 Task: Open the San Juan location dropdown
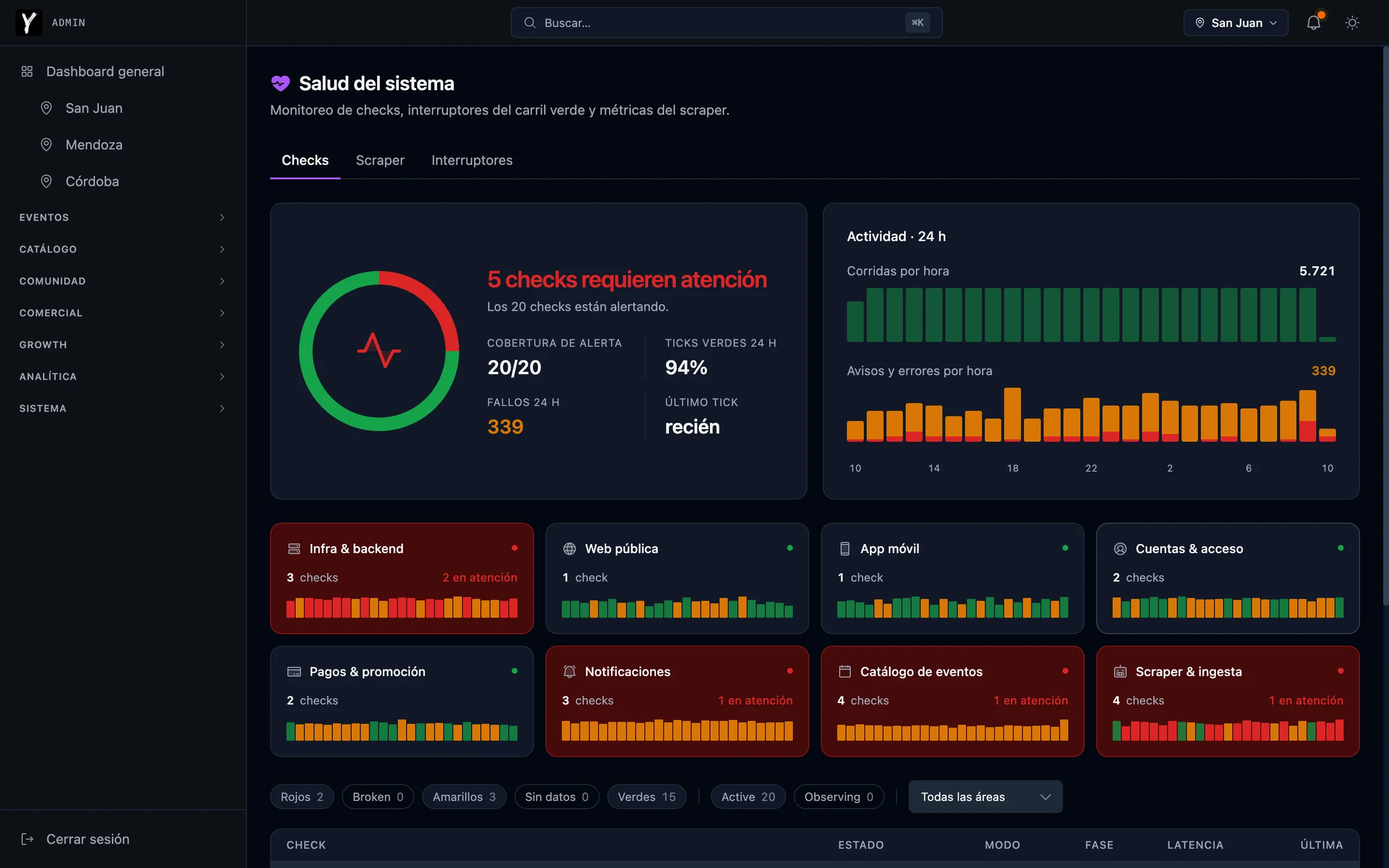click(1236, 23)
